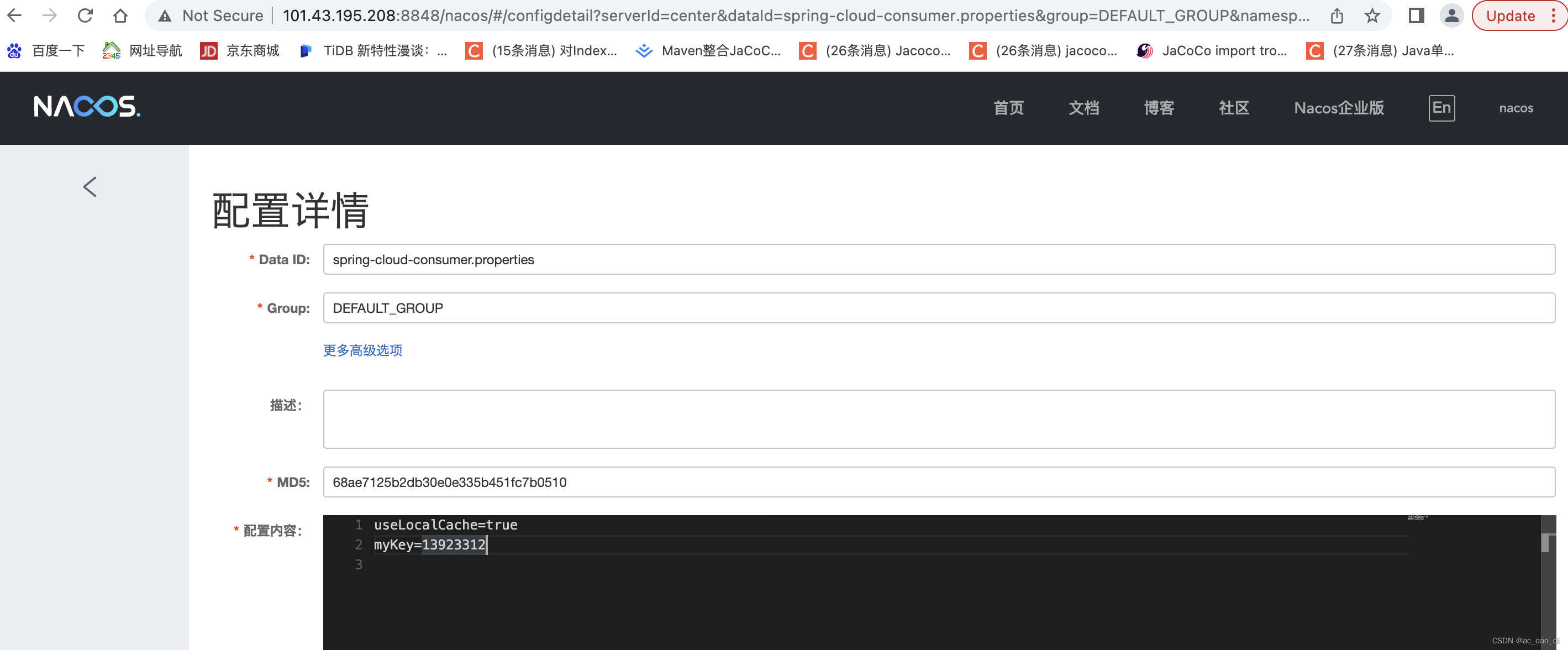
Task: Click the MD5 field
Action: (x=939, y=483)
